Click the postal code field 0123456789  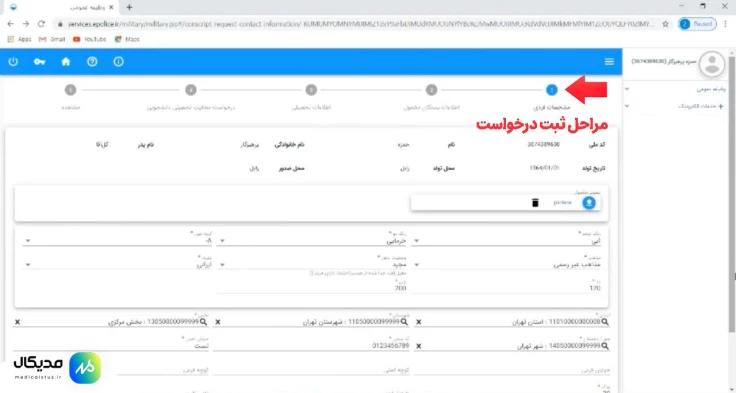311,345
